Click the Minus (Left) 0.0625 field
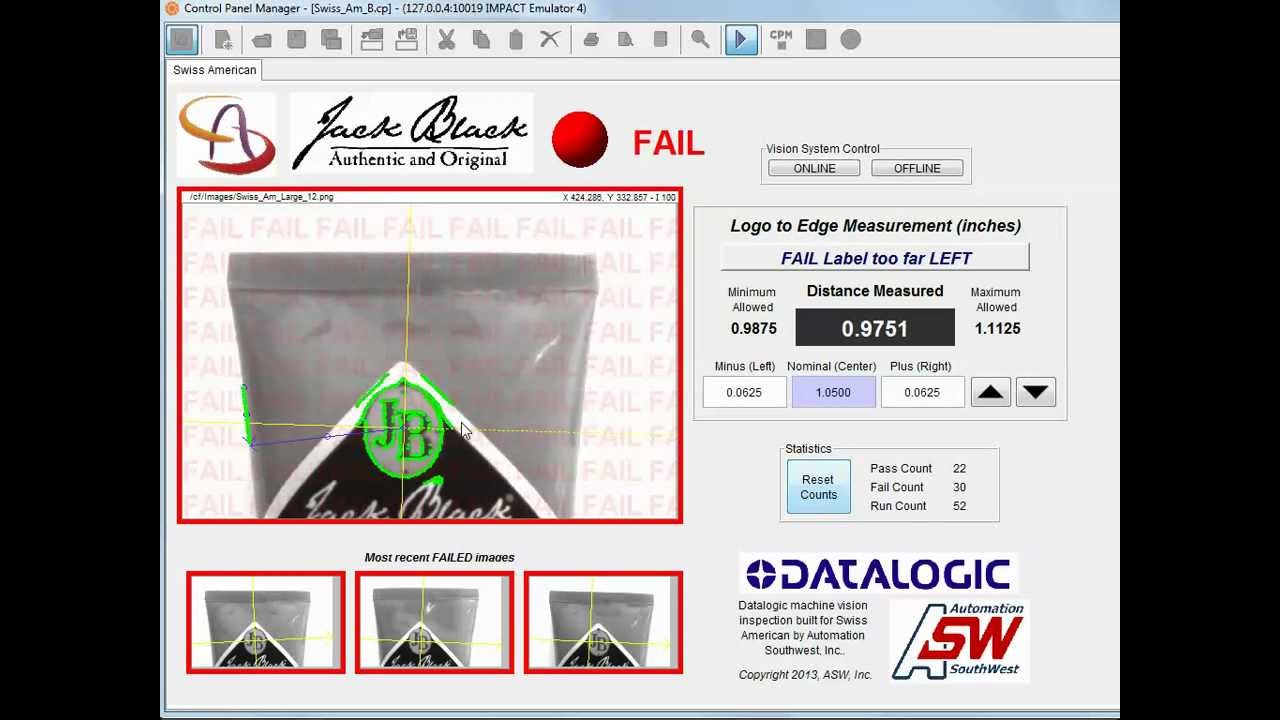 coord(744,392)
